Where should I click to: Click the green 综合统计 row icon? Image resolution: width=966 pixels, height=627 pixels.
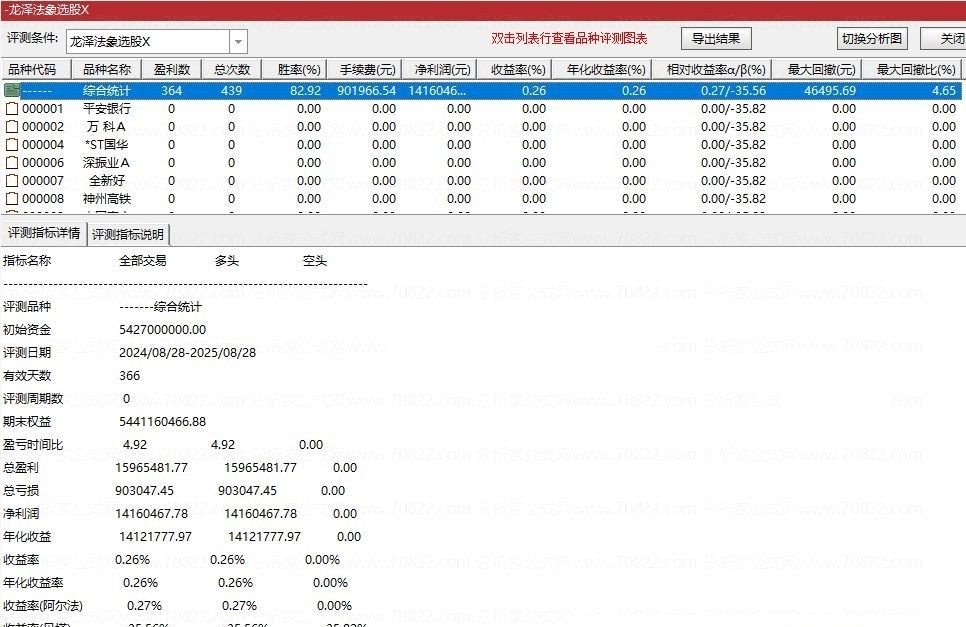pyautogui.click(x=12, y=91)
